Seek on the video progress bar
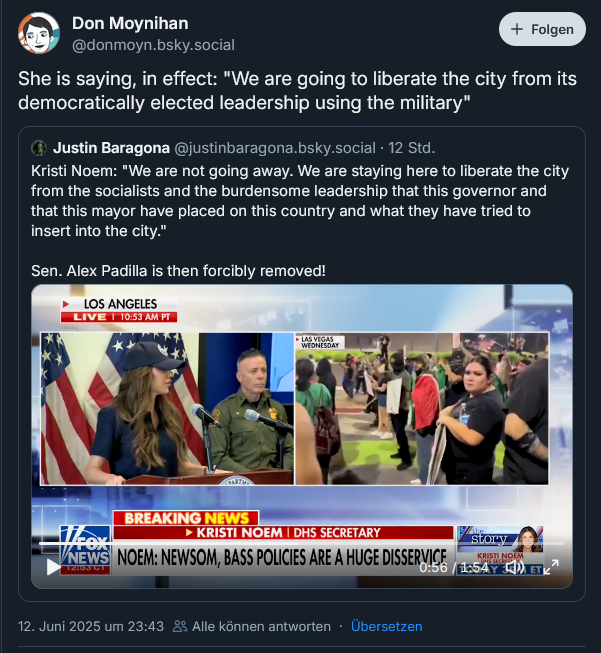The height and width of the screenshot is (653, 601). tap(302, 543)
